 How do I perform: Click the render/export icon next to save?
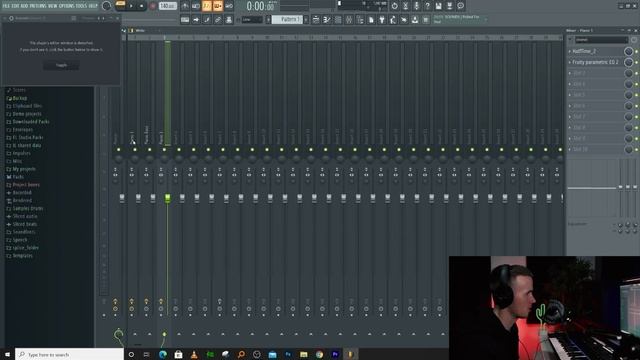(449, 6)
